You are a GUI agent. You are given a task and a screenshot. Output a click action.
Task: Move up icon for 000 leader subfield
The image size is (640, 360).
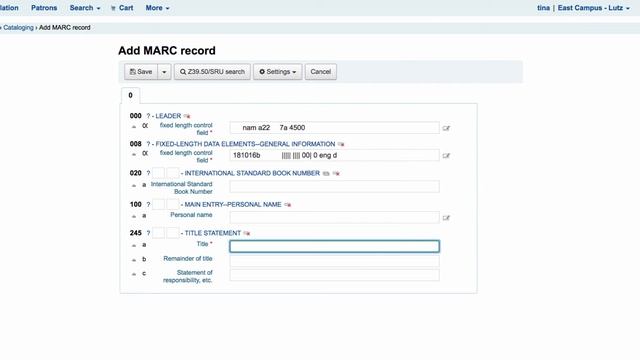[134, 127]
